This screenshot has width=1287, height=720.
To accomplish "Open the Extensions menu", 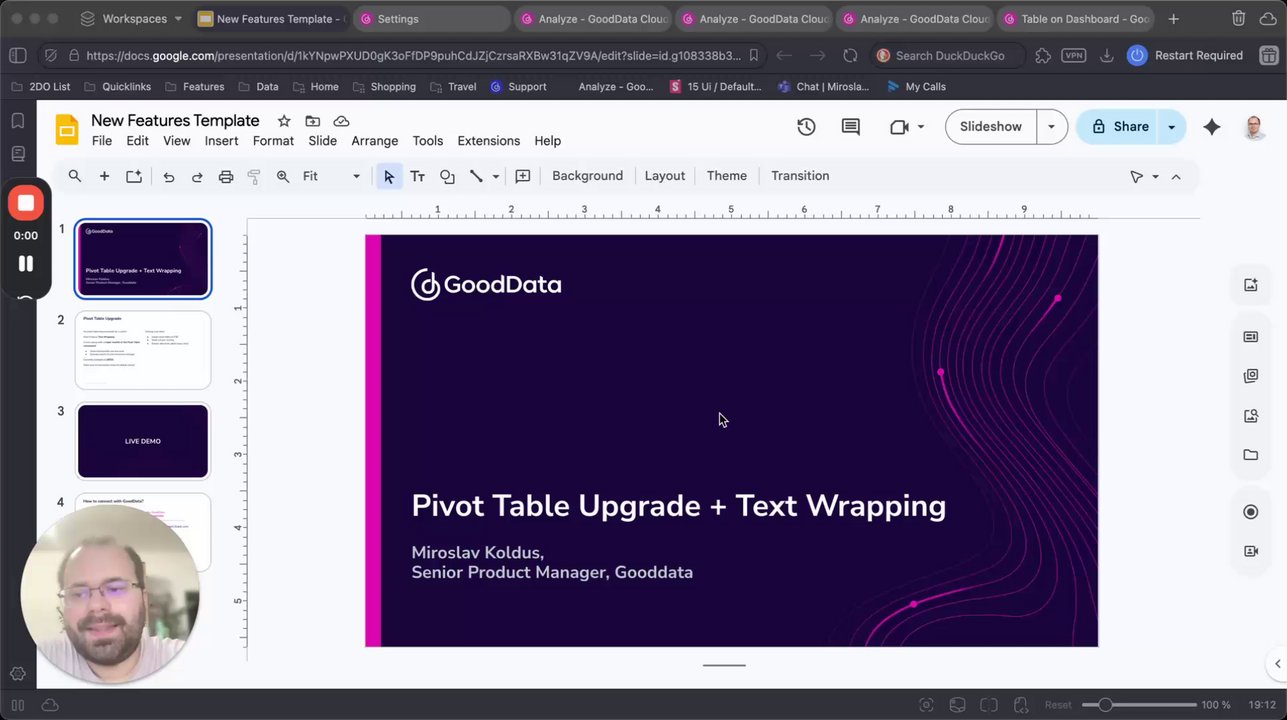I will [489, 141].
